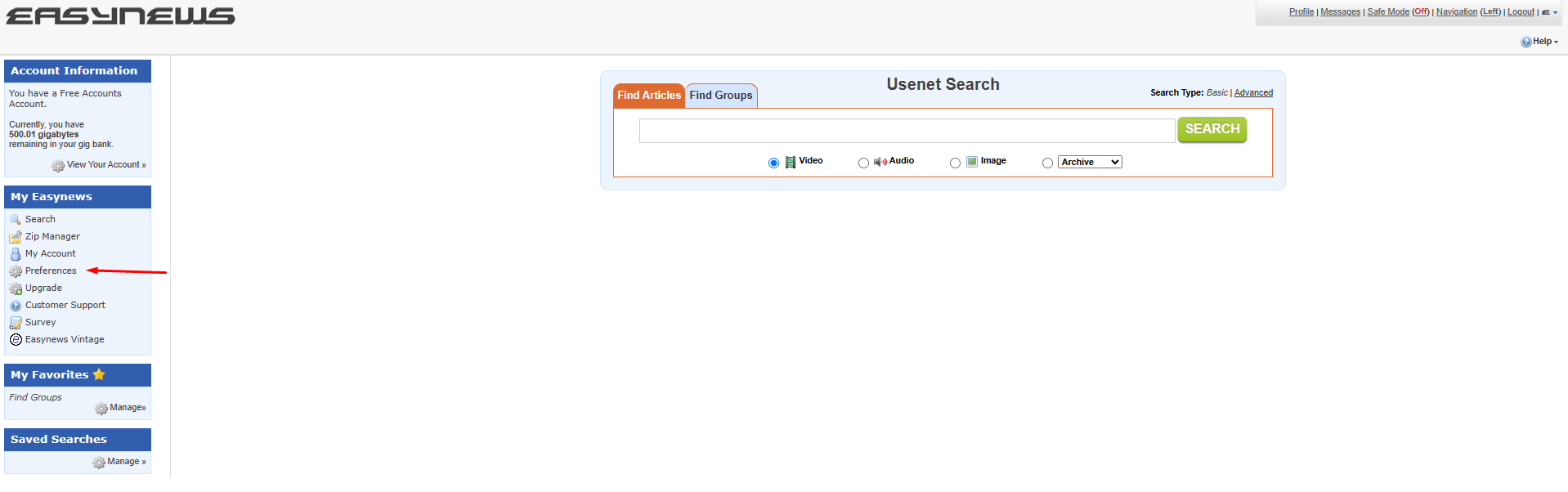Screen dimensions: 1568x492
Task: Click the 'Usenet Search' heading
Action: point(943,85)
